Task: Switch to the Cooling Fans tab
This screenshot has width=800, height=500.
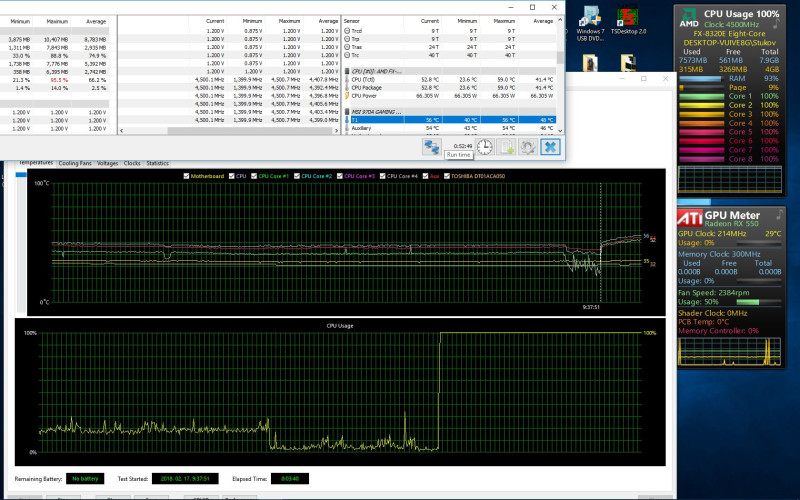Action: 75,162
